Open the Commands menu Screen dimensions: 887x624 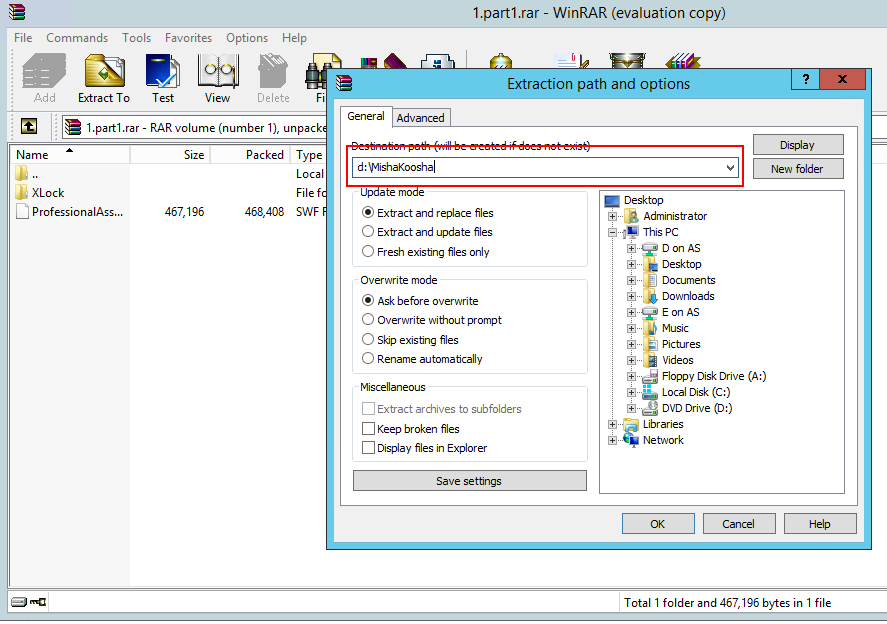pos(77,38)
